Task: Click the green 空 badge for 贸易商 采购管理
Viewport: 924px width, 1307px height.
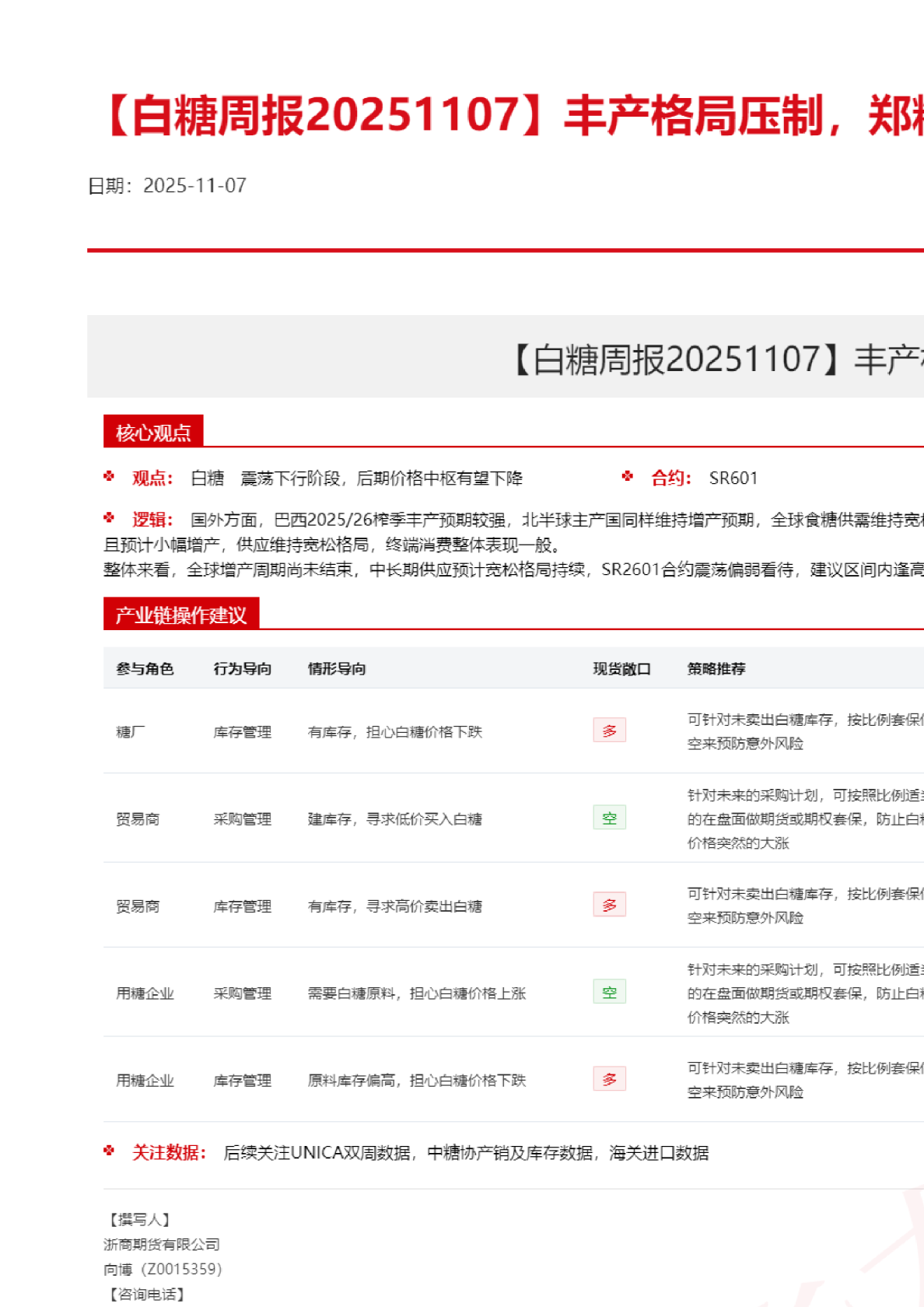Action: [x=609, y=818]
